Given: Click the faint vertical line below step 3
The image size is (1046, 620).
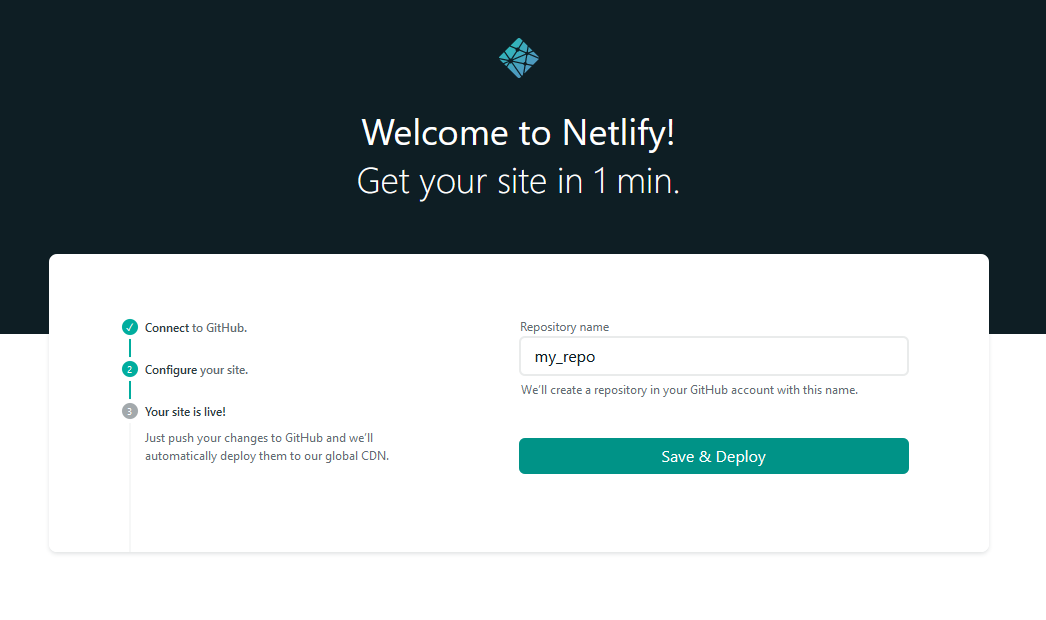Looking at the screenshot, I should point(130,490).
